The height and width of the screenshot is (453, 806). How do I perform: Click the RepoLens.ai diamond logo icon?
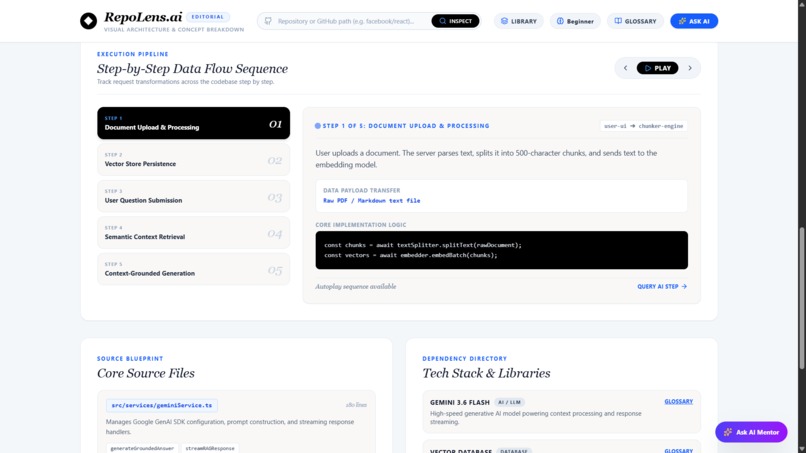coord(88,21)
